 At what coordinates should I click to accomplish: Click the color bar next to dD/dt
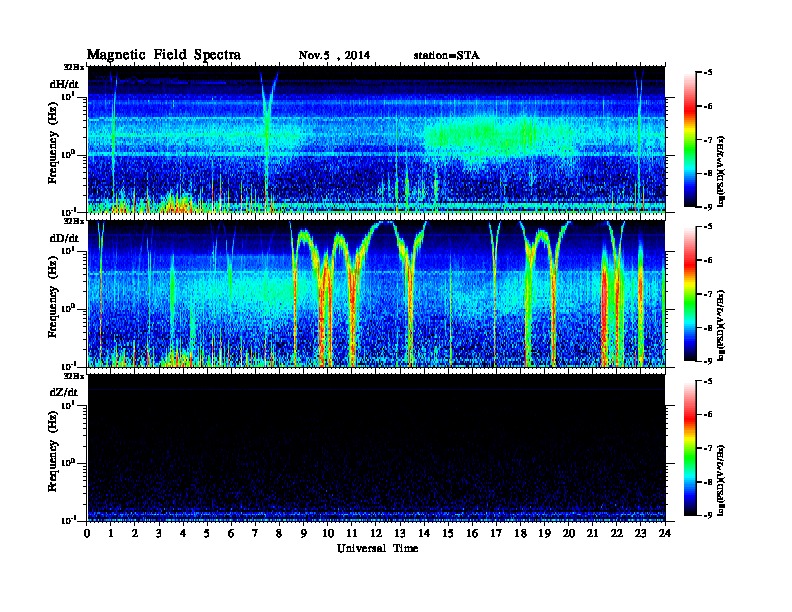pyautogui.click(x=690, y=294)
